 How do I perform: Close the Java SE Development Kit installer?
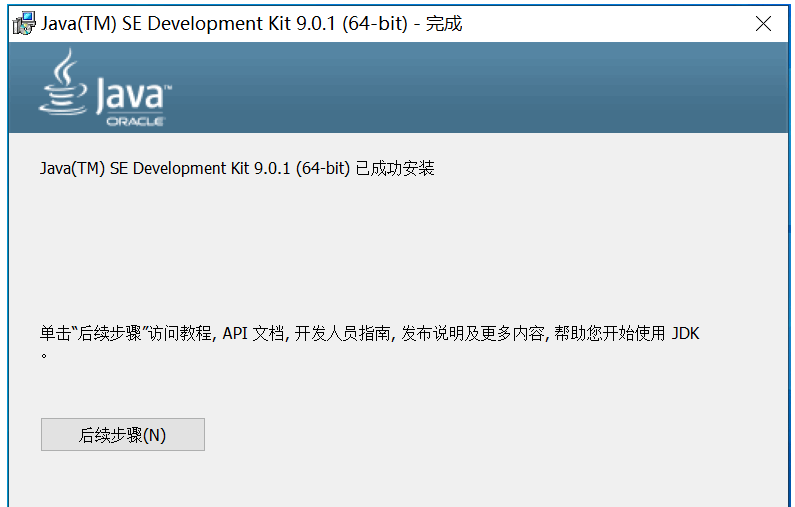coord(763,24)
